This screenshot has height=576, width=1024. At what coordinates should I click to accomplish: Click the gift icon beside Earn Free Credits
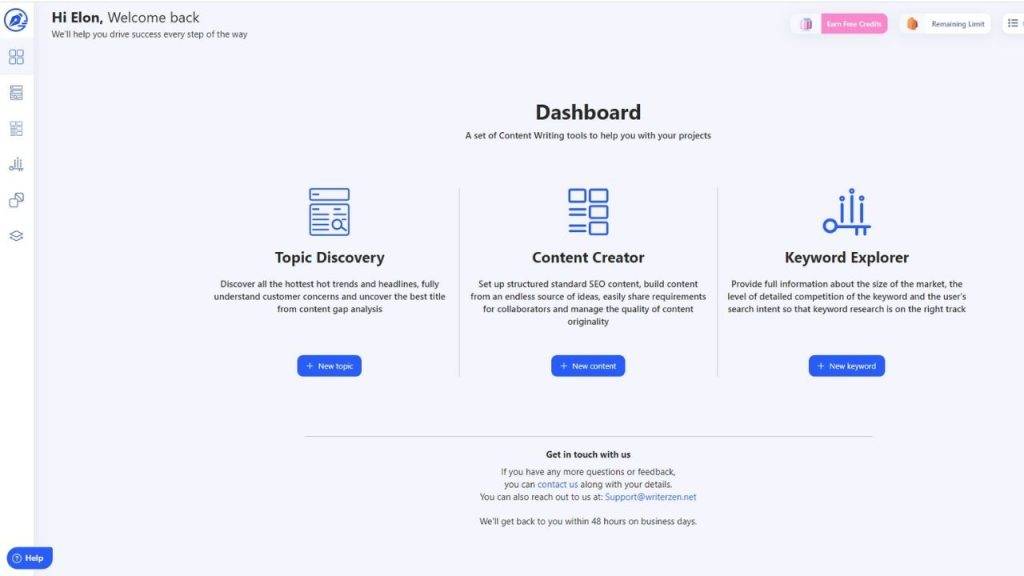click(x=807, y=24)
